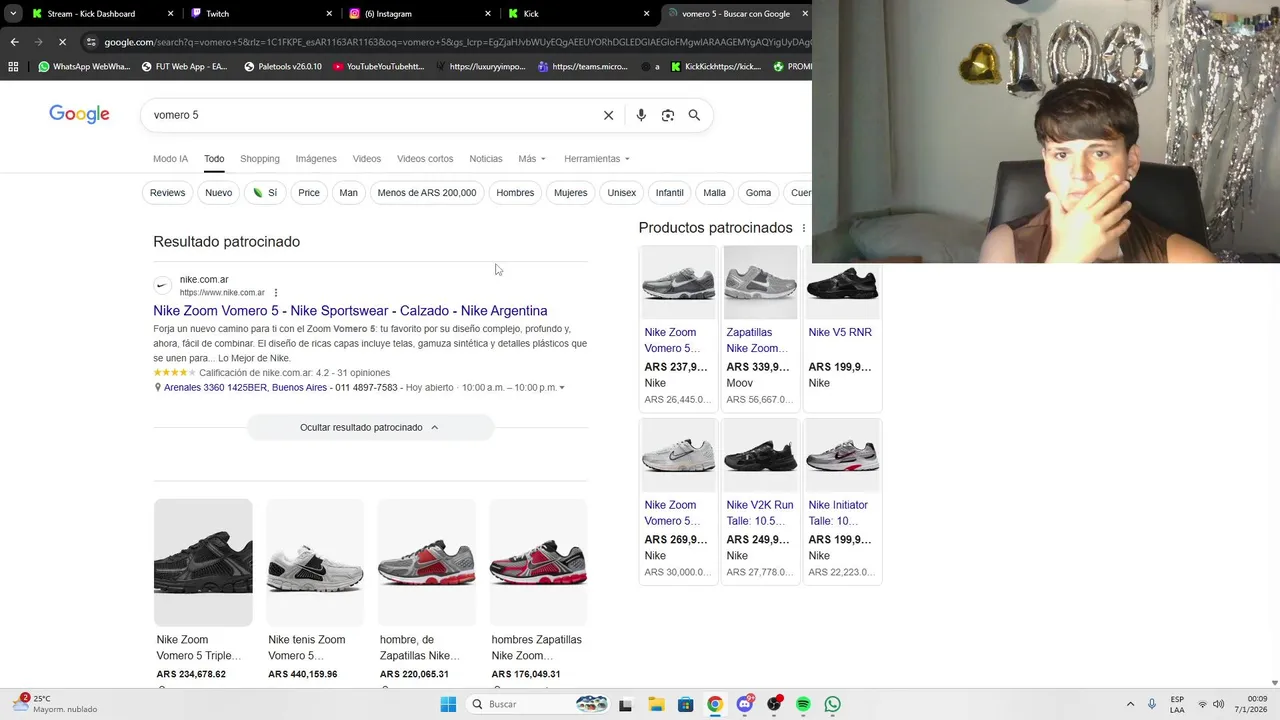This screenshot has width=1280, height=720.
Task: Open Nike V2K Run product card
Action: coord(760,500)
